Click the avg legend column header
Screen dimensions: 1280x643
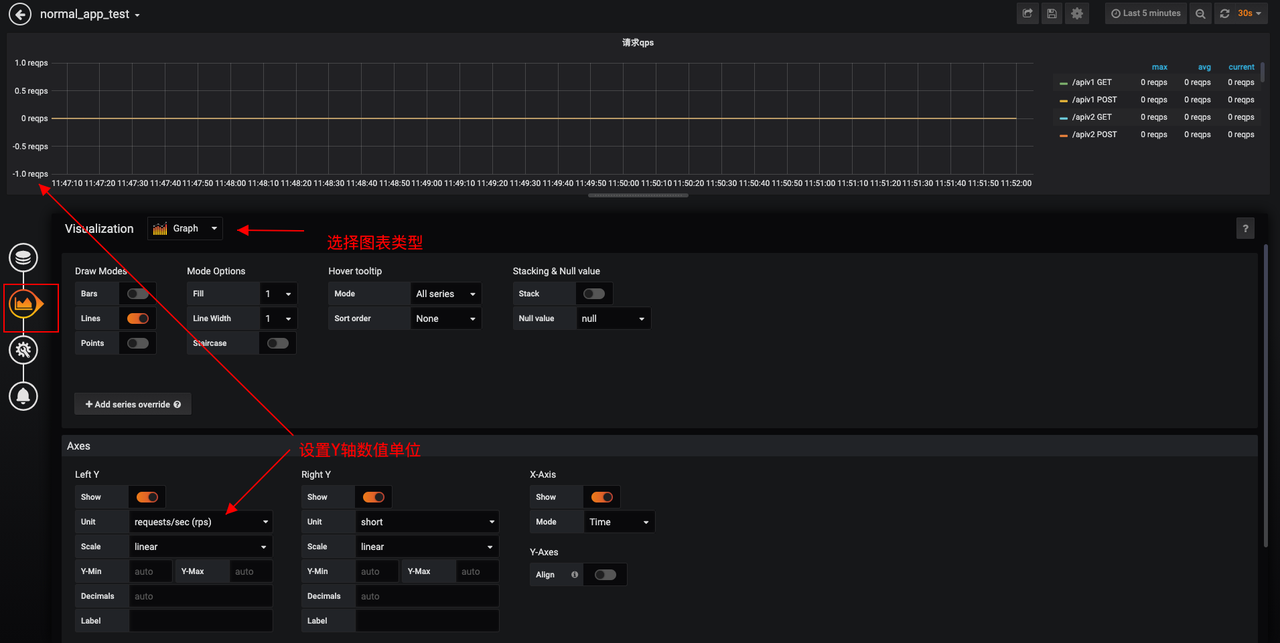1204,67
